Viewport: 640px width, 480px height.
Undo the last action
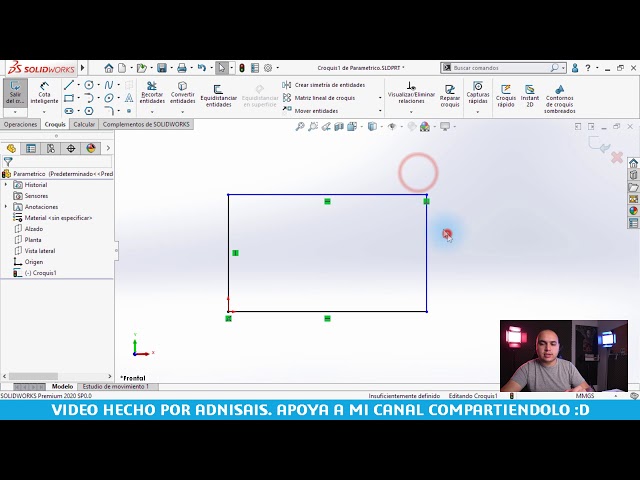tap(202, 68)
